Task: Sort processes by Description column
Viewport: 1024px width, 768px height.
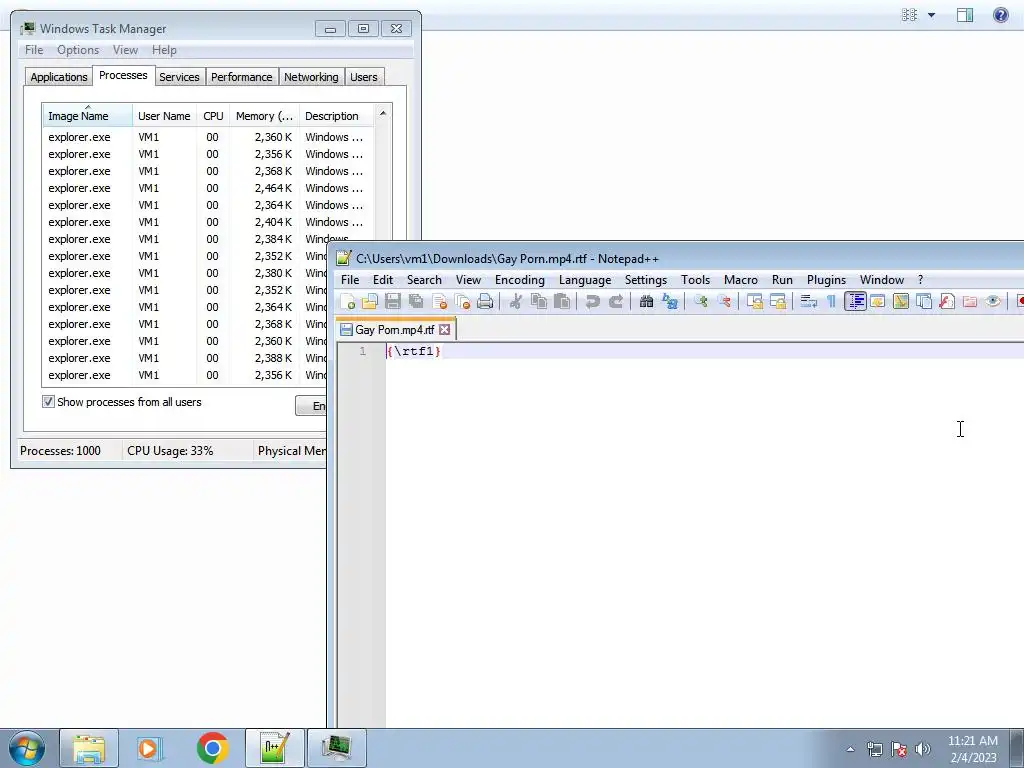Action: (336, 116)
